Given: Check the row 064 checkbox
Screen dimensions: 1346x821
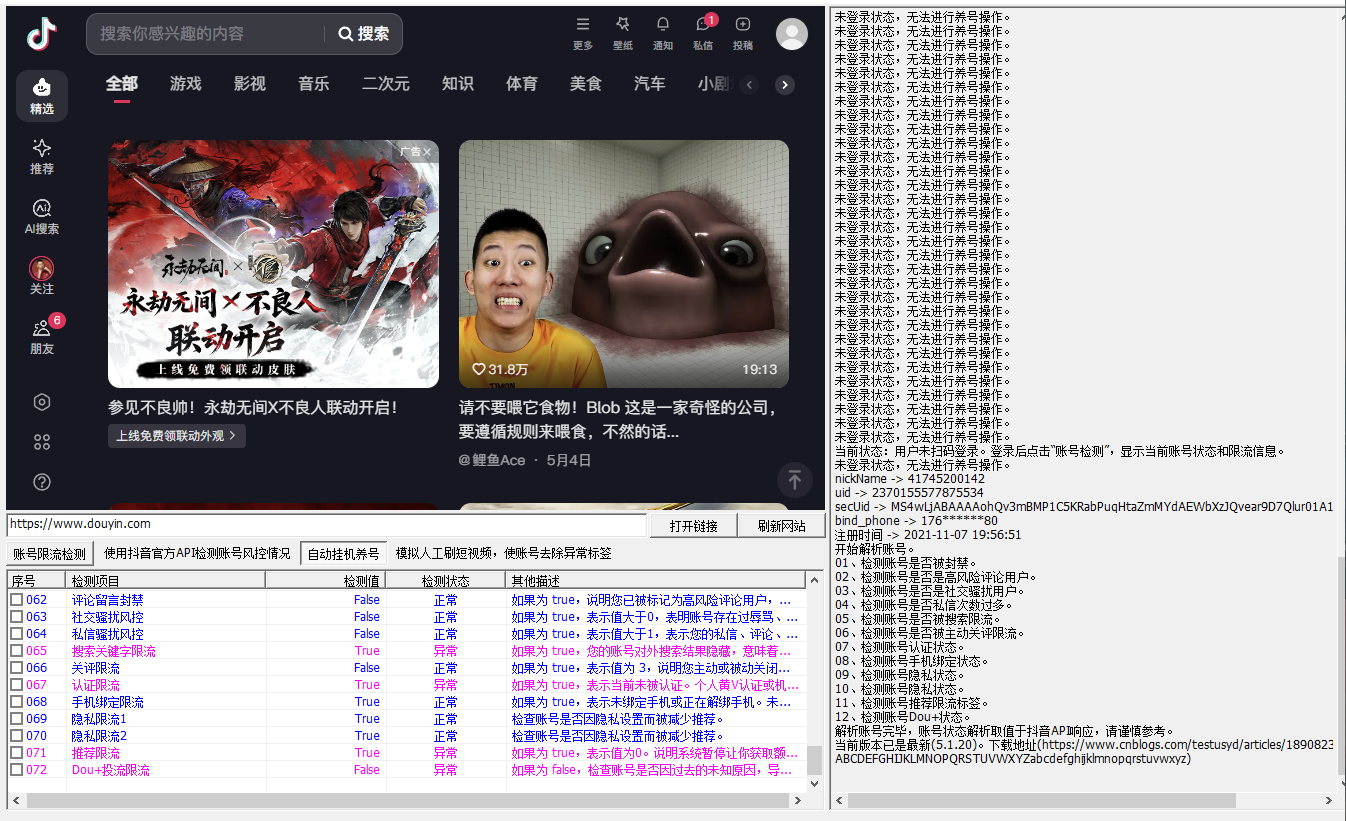Looking at the screenshot, I should (x=16, y=634).
